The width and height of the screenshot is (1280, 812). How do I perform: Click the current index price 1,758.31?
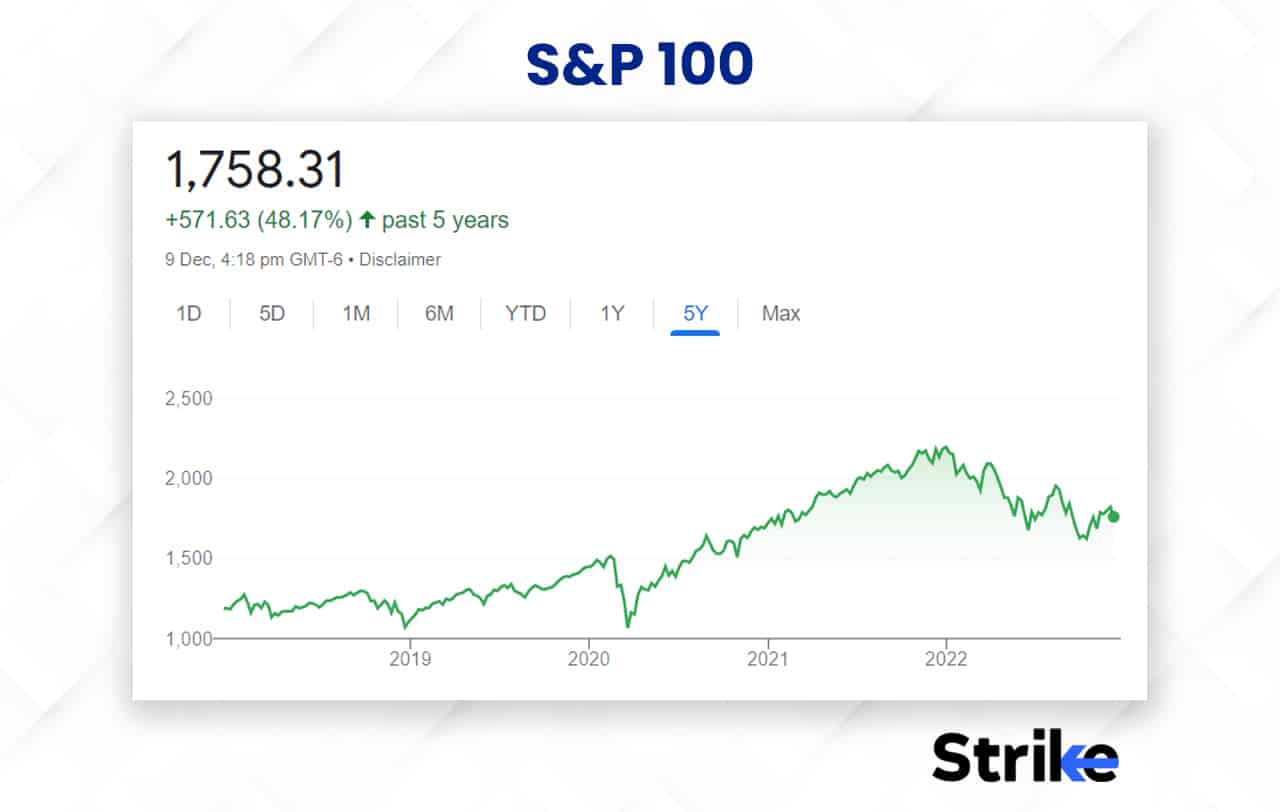coord(255,169)
